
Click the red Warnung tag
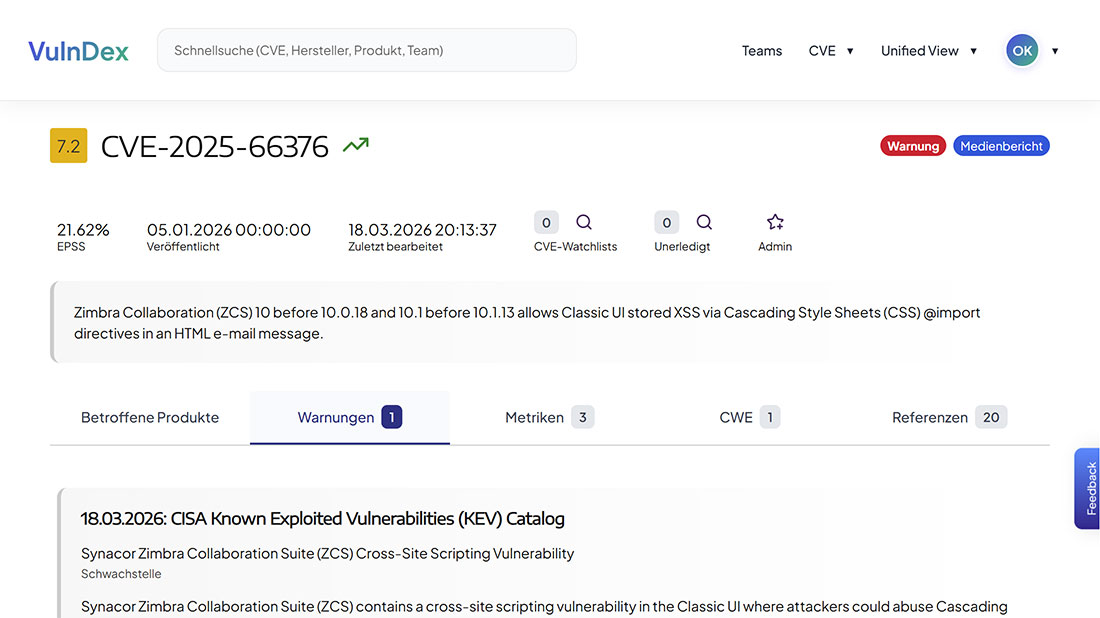[x=913, y=146]
